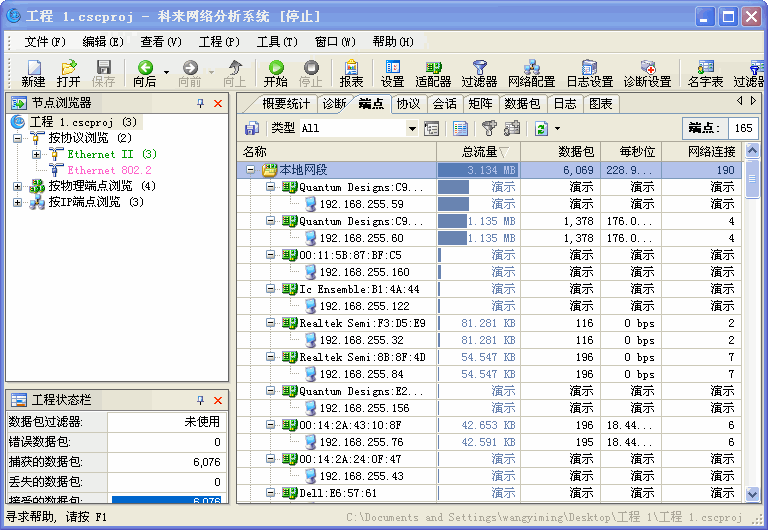This screenshot has width=768, height=530.
Task: Sort by the 名称 column header
Action: [336, 152]
